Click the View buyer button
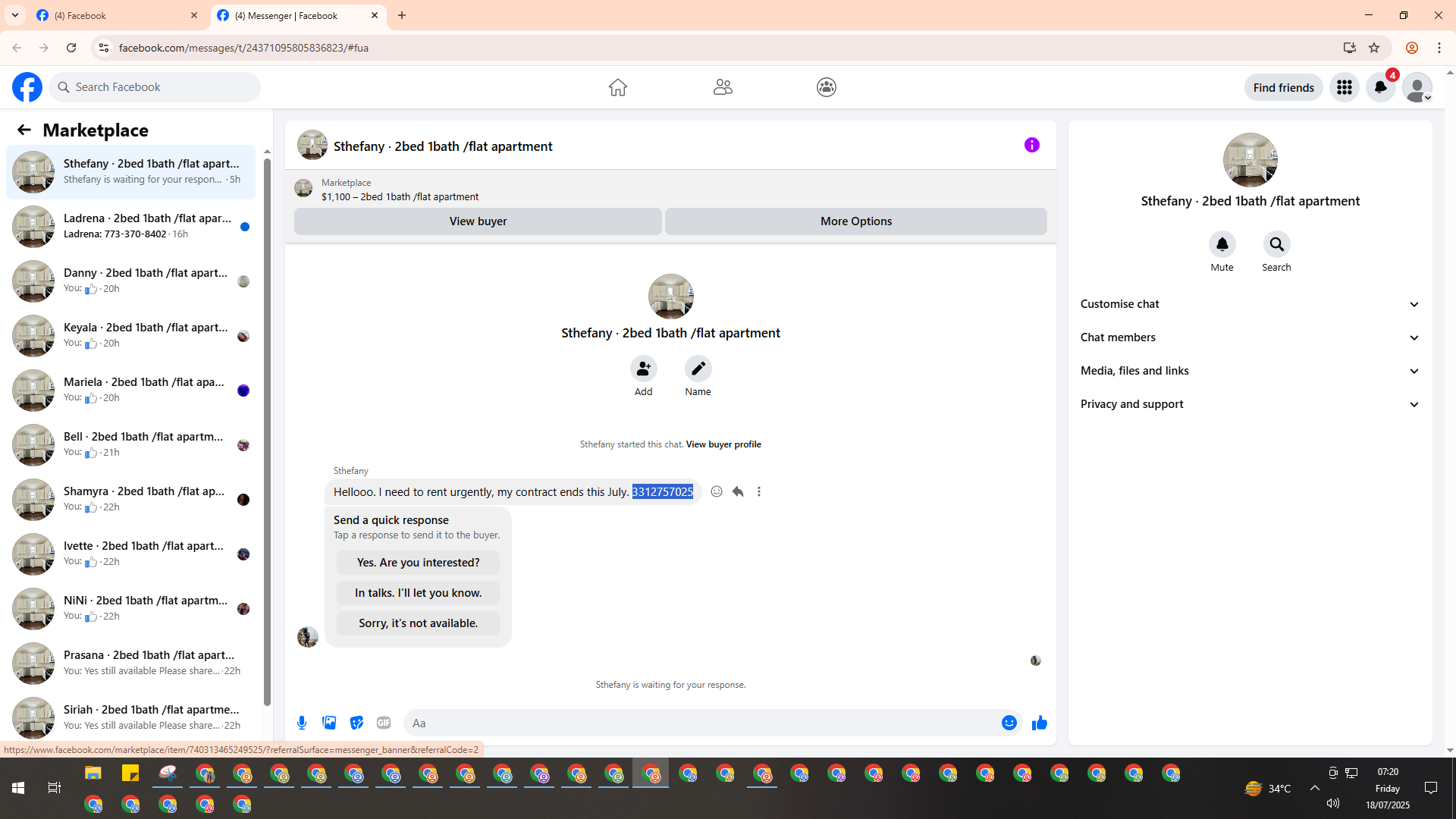Screen dimensions: 1456x819 coord(478,221)
